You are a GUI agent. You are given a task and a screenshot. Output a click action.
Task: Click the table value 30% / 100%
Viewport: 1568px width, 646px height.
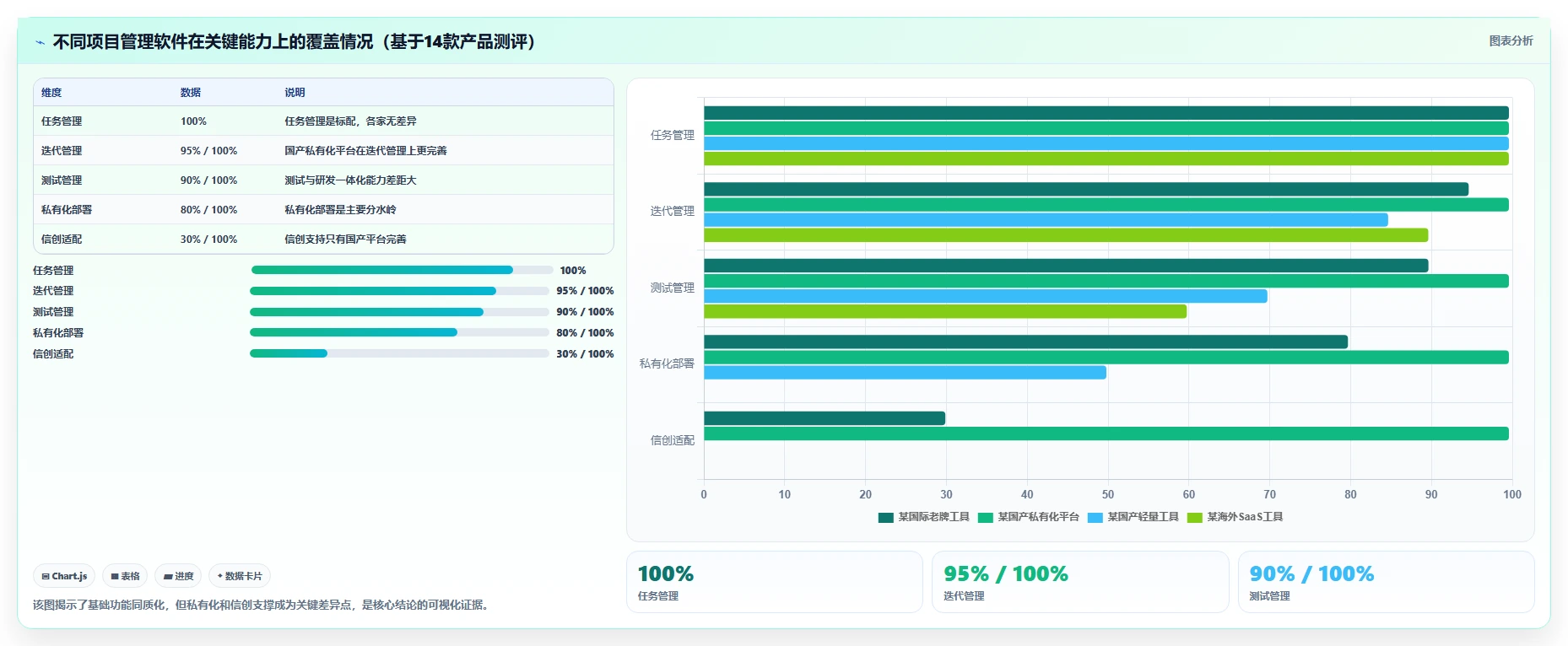coord(208,240)
